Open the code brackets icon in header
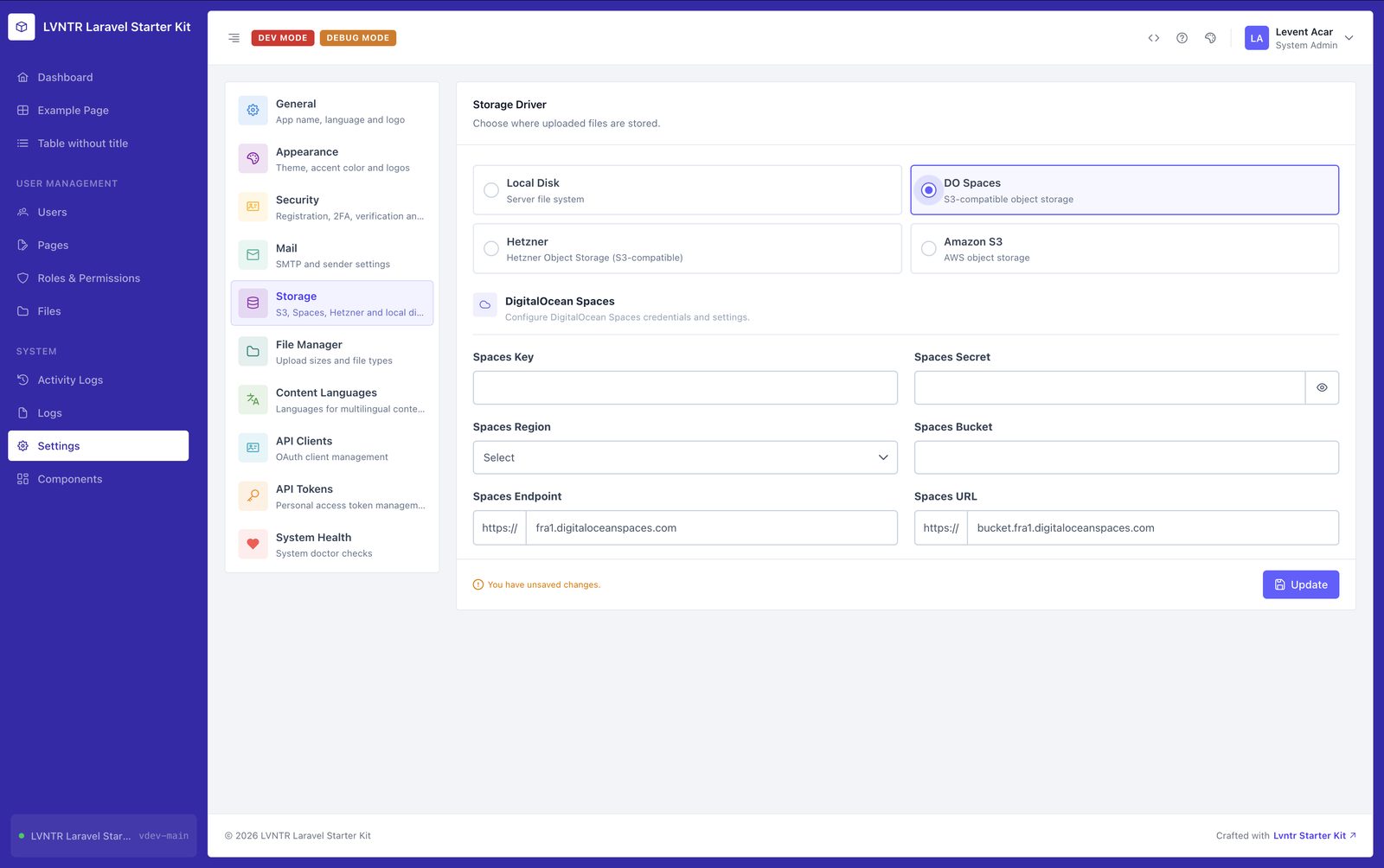Screen dimensions: 1384x868 coord(1154,38)
